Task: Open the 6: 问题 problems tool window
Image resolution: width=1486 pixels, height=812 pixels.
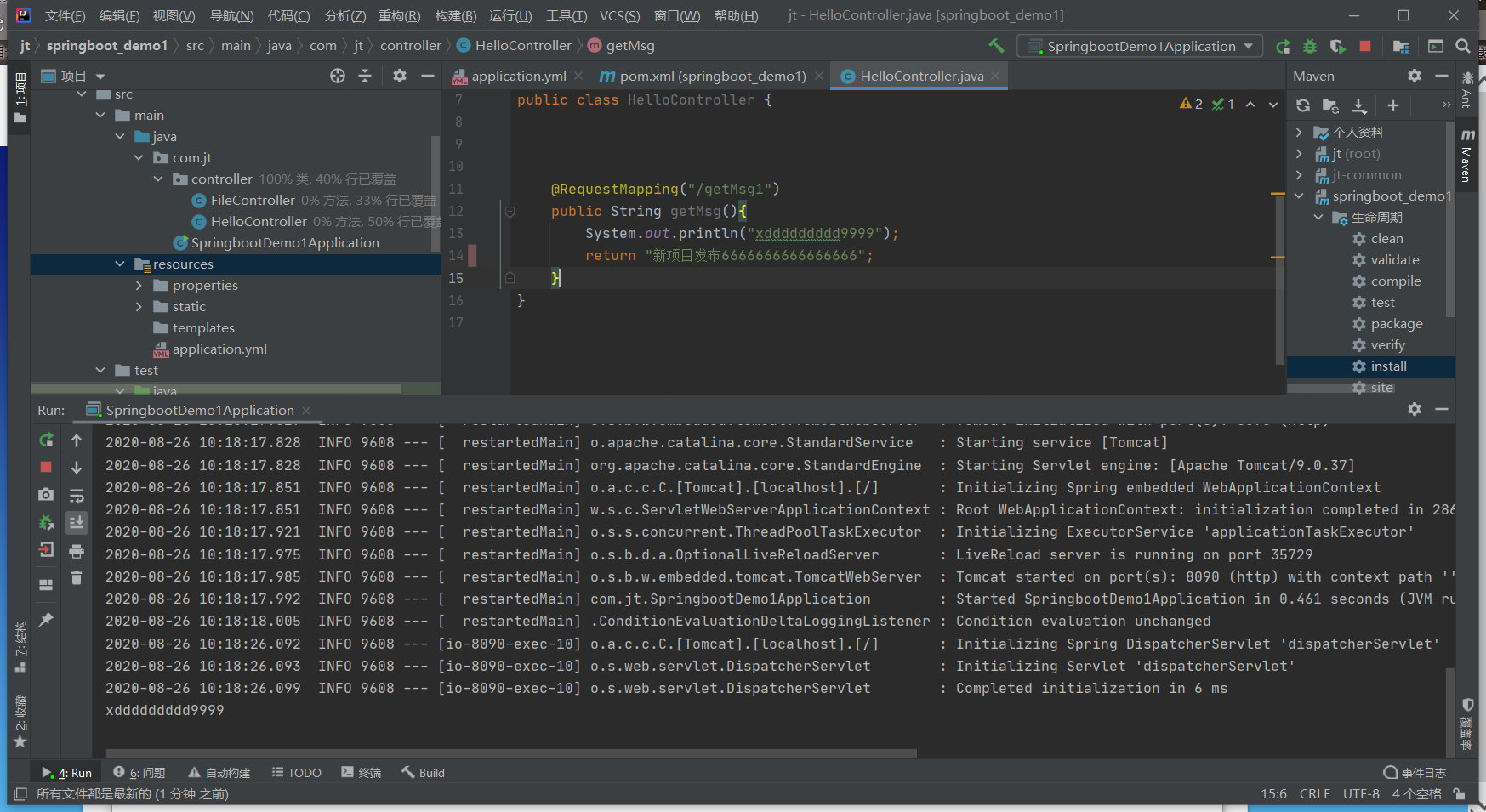Action: (x=139, y=772)
